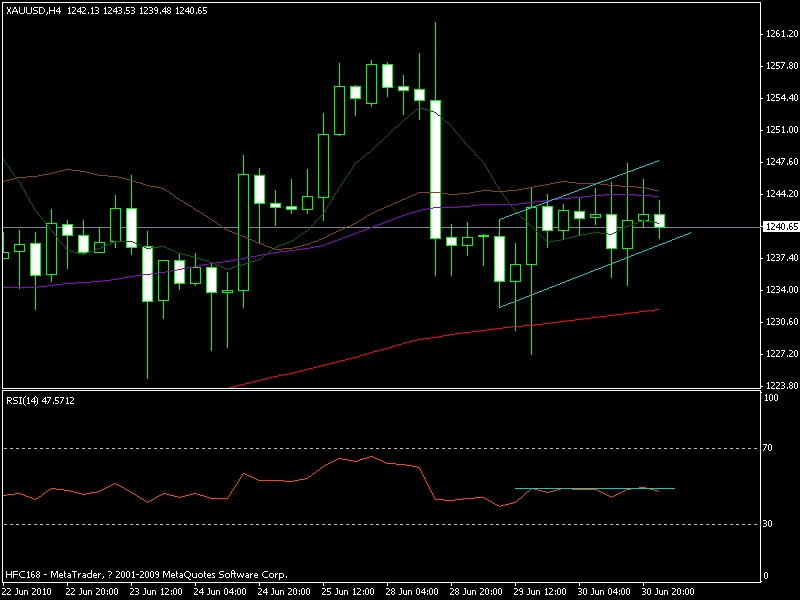
Task: Click the HFC168 - MetaTrader copyright text
Action: pyautogui.click(x=146, y=574)
